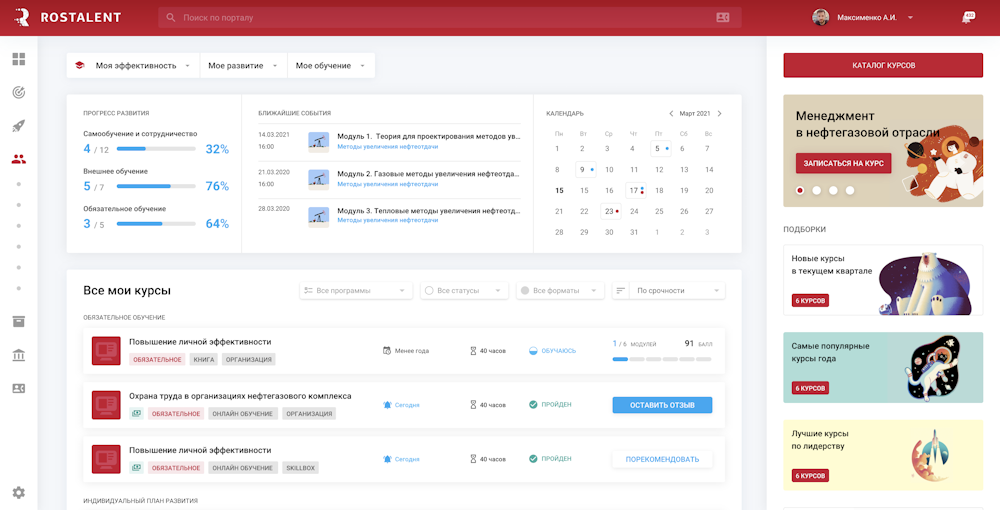Screen dimensions: 1000x510
Task: Open the 'Мое обучение' menu tab
Action: pyautogui.click(x=331, y=66)
